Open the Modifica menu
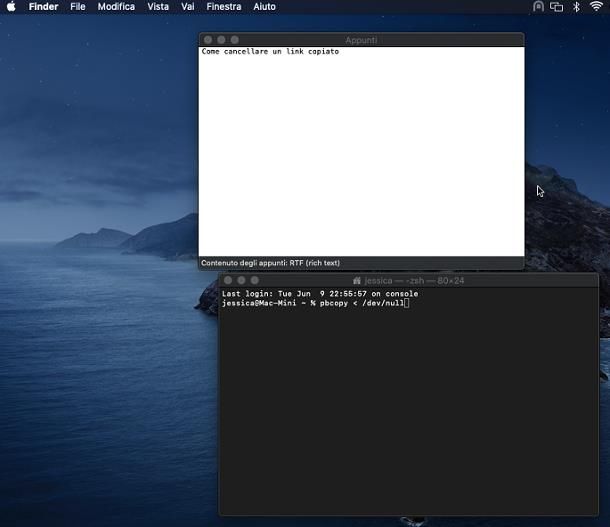Viewport: 610px width, 527px height. click(x=116, y=7)
